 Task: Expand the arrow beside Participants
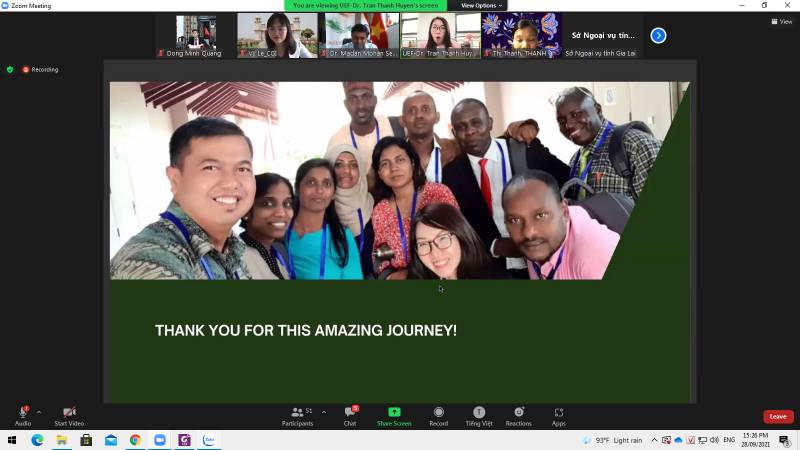click(x=323, y=411)
